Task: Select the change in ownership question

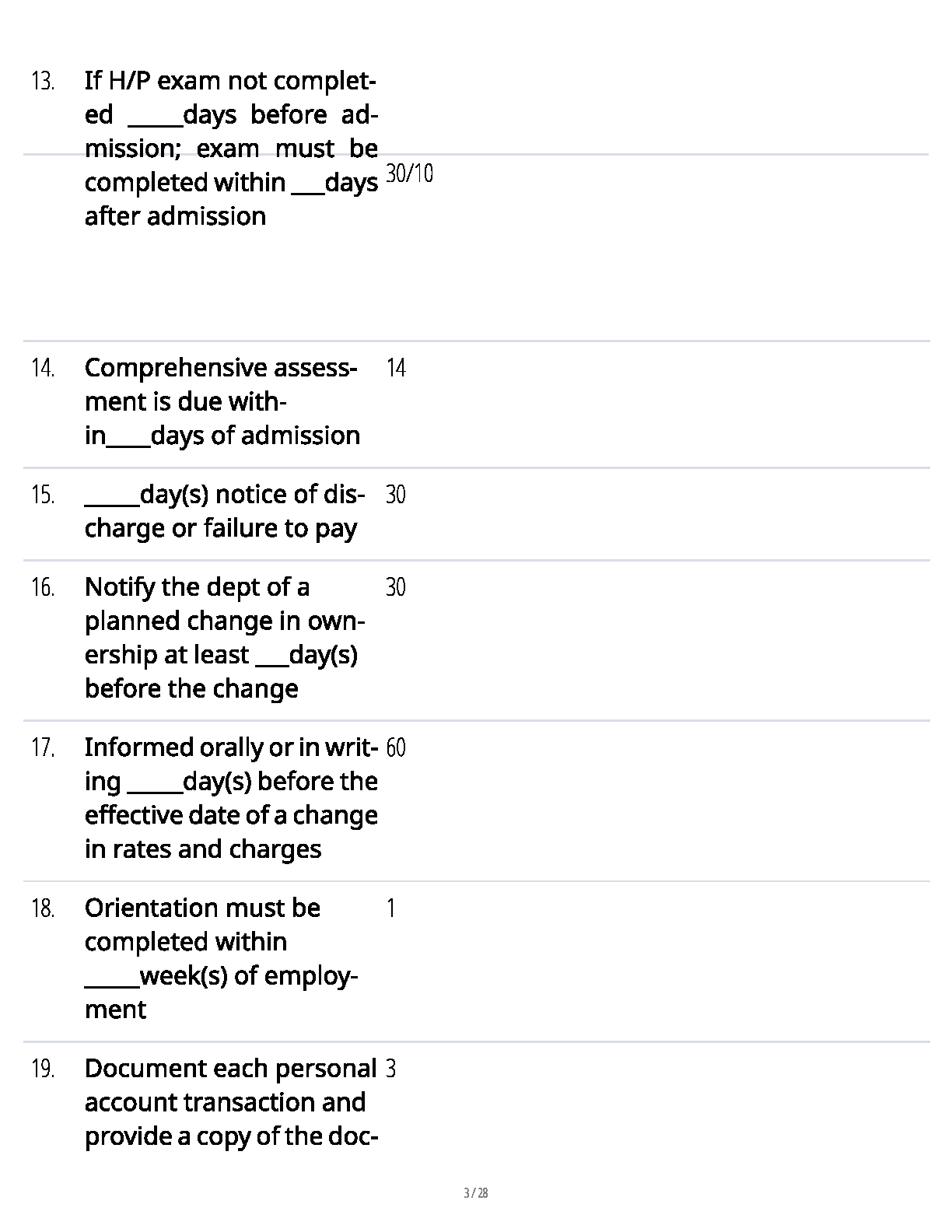Action: click(224, 638)
